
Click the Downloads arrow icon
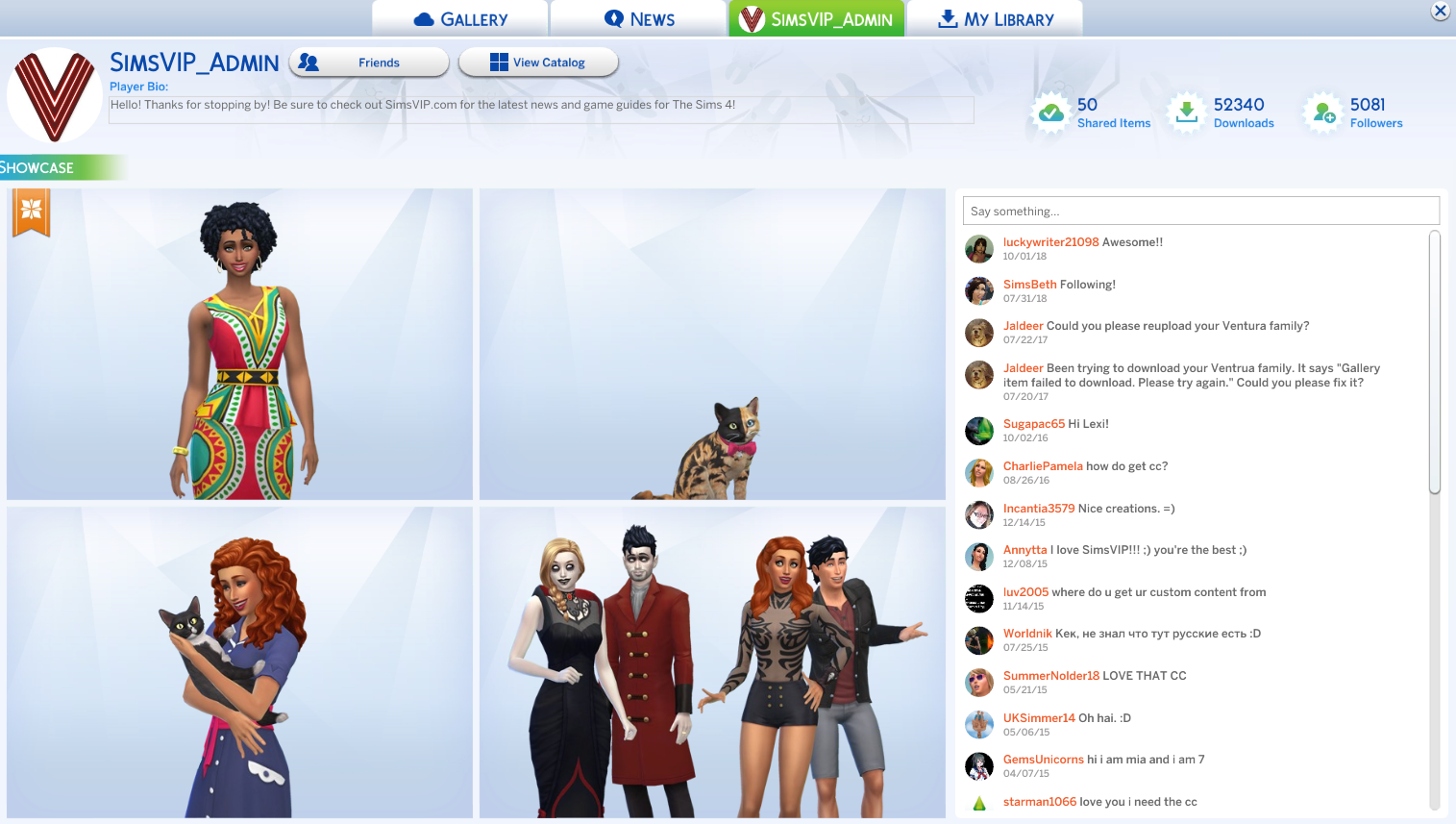click(x=1187, y=112)
